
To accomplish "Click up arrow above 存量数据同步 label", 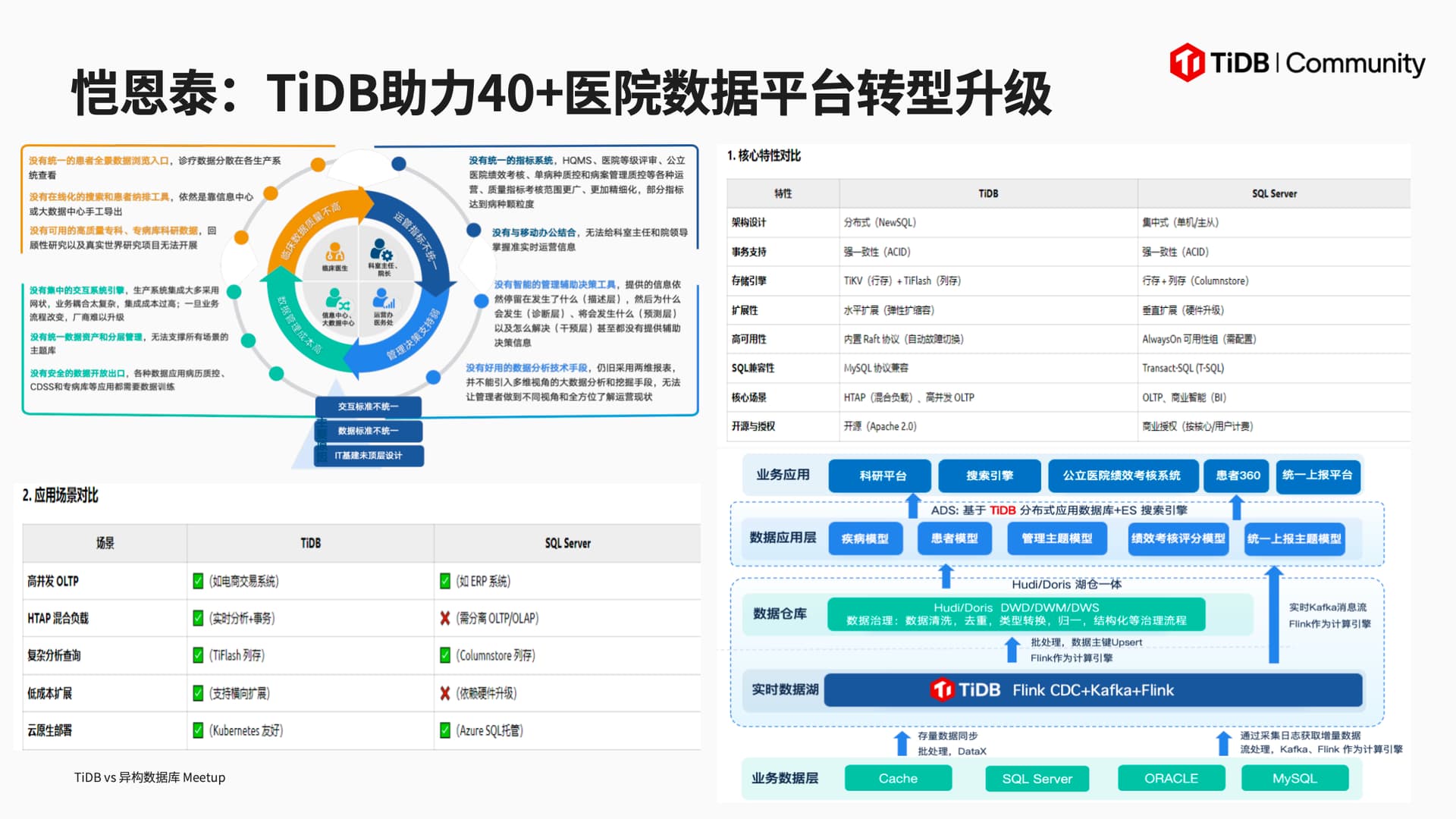I will pos(902,742).
